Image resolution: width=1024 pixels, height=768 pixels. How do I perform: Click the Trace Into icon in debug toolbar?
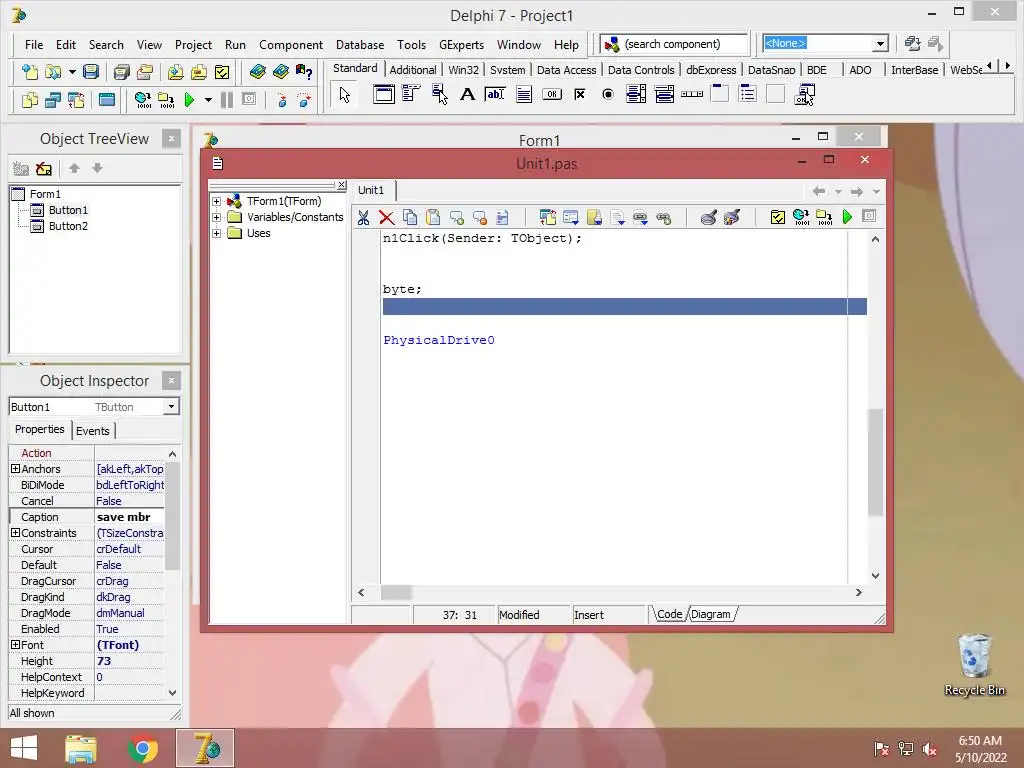pos(281,100)
